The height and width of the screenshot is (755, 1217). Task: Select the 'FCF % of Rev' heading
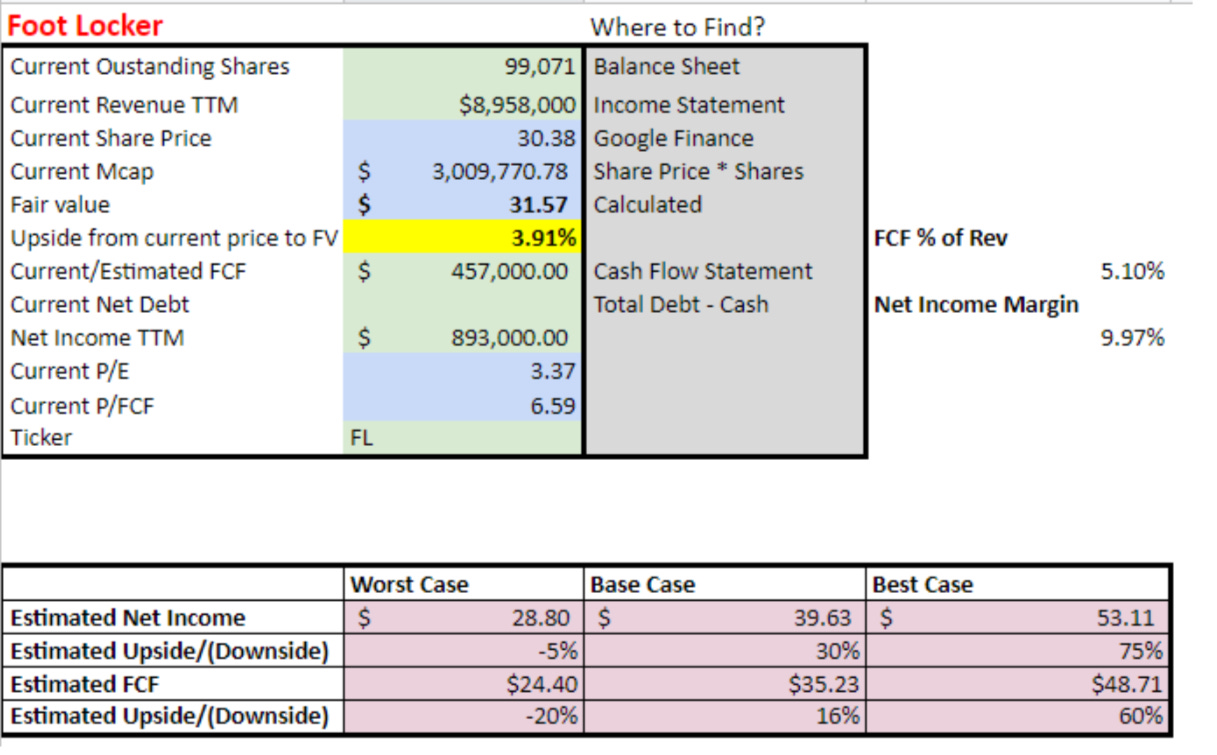pos(941,238)
